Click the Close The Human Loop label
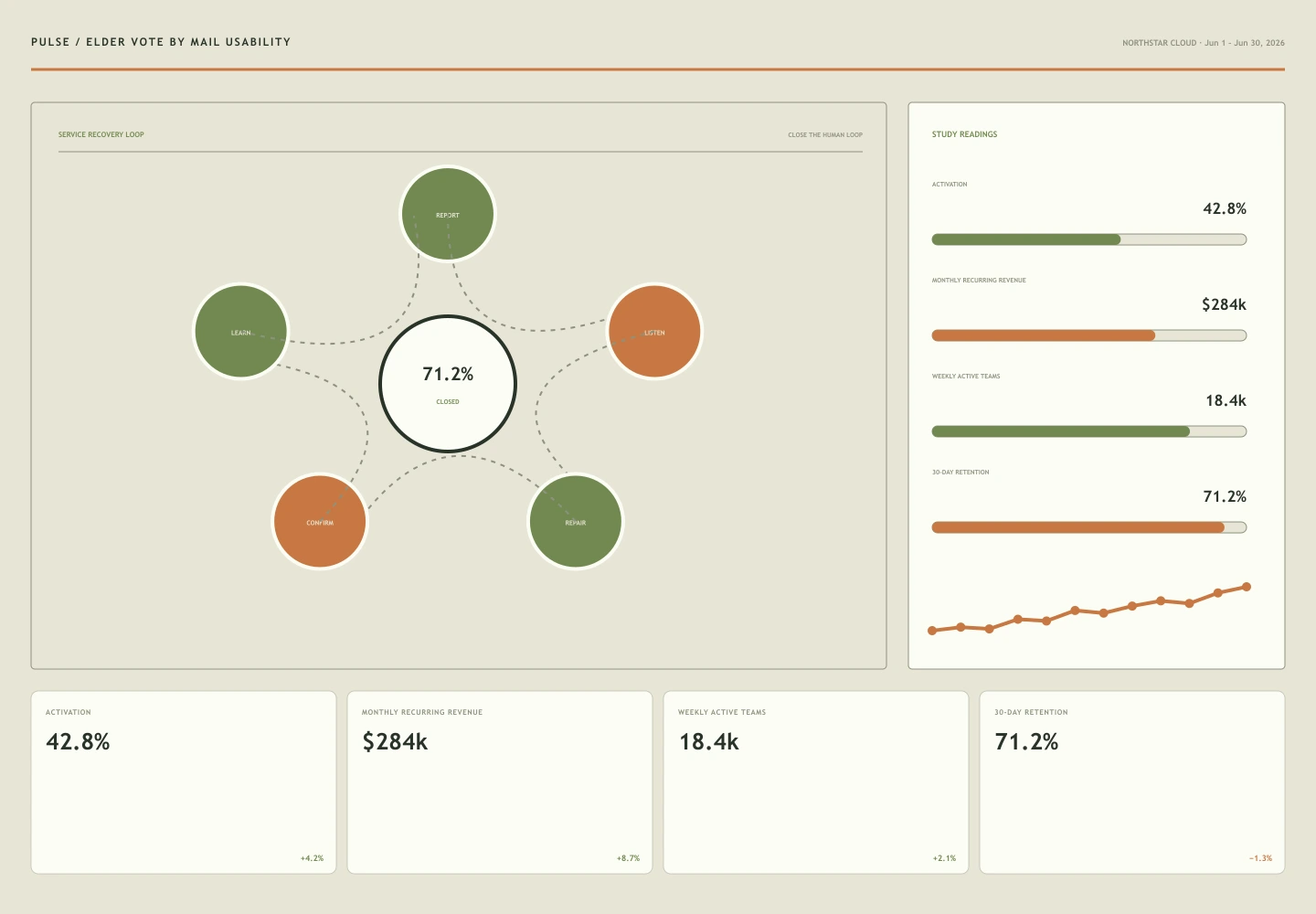Screen dimensions: 1316x914 pos(825,134)
